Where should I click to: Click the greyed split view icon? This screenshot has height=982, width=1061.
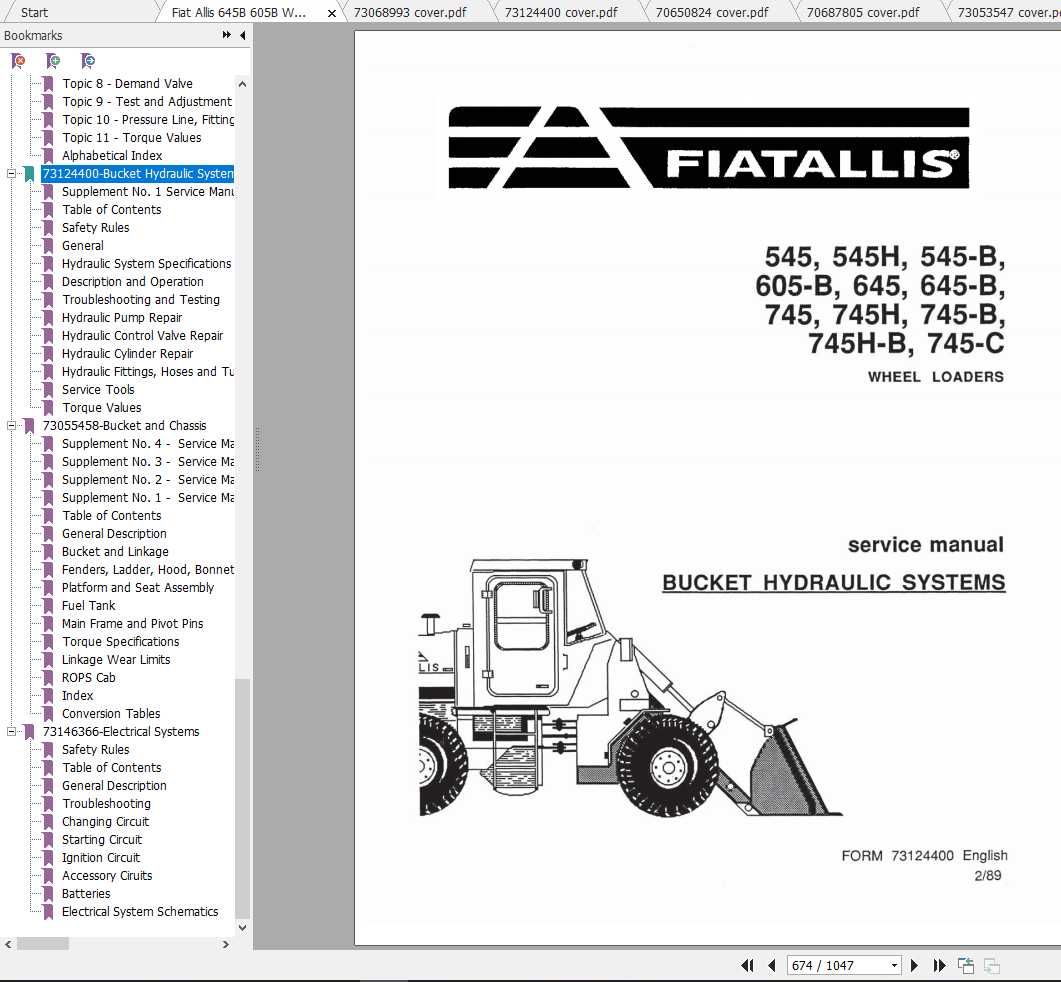[992, 966]
